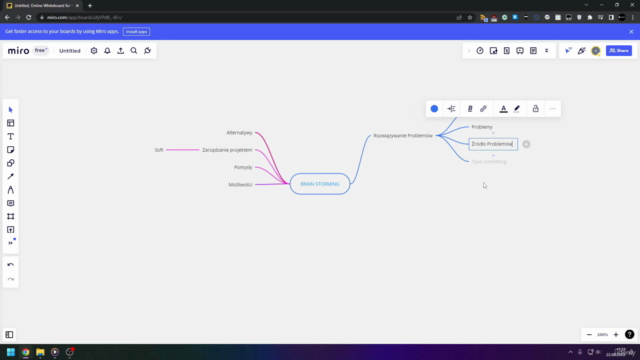Select the Frame tool
Screen dimensions: 640x360
[x=11, y=216]
